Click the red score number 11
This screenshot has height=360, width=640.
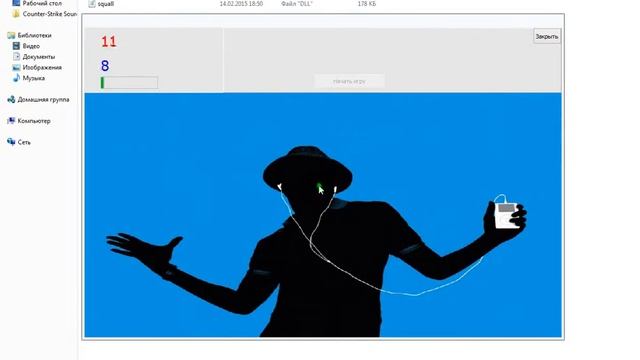coord(109,42)
